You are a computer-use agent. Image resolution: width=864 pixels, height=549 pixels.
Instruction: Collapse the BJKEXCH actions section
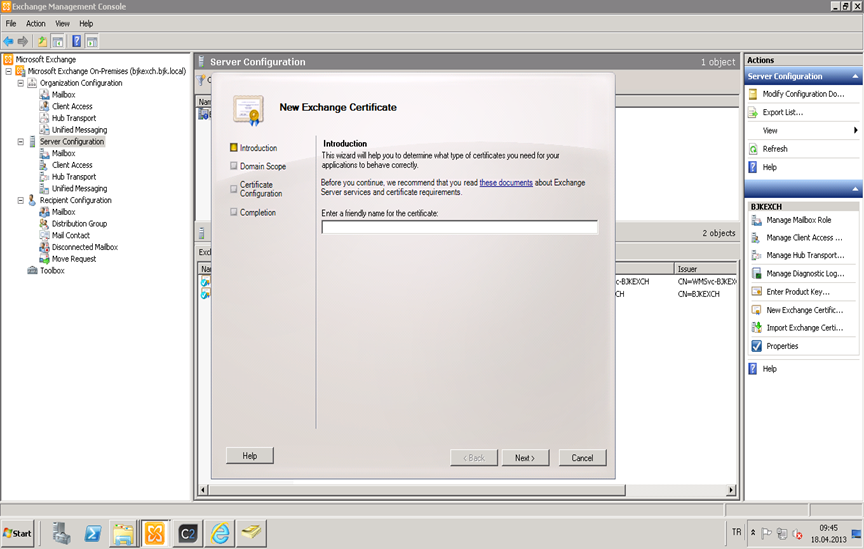[855, 189]
